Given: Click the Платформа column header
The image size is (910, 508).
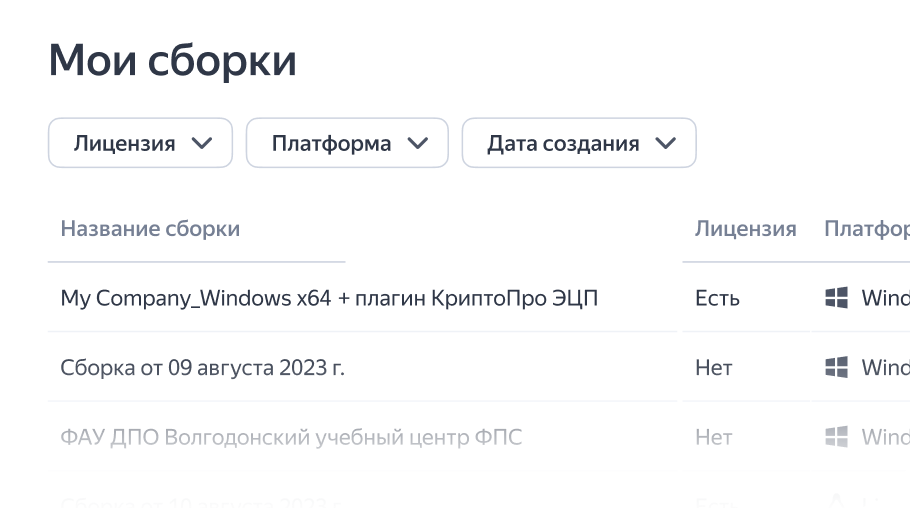Looking at the screenshot, I should coord(866,229).
